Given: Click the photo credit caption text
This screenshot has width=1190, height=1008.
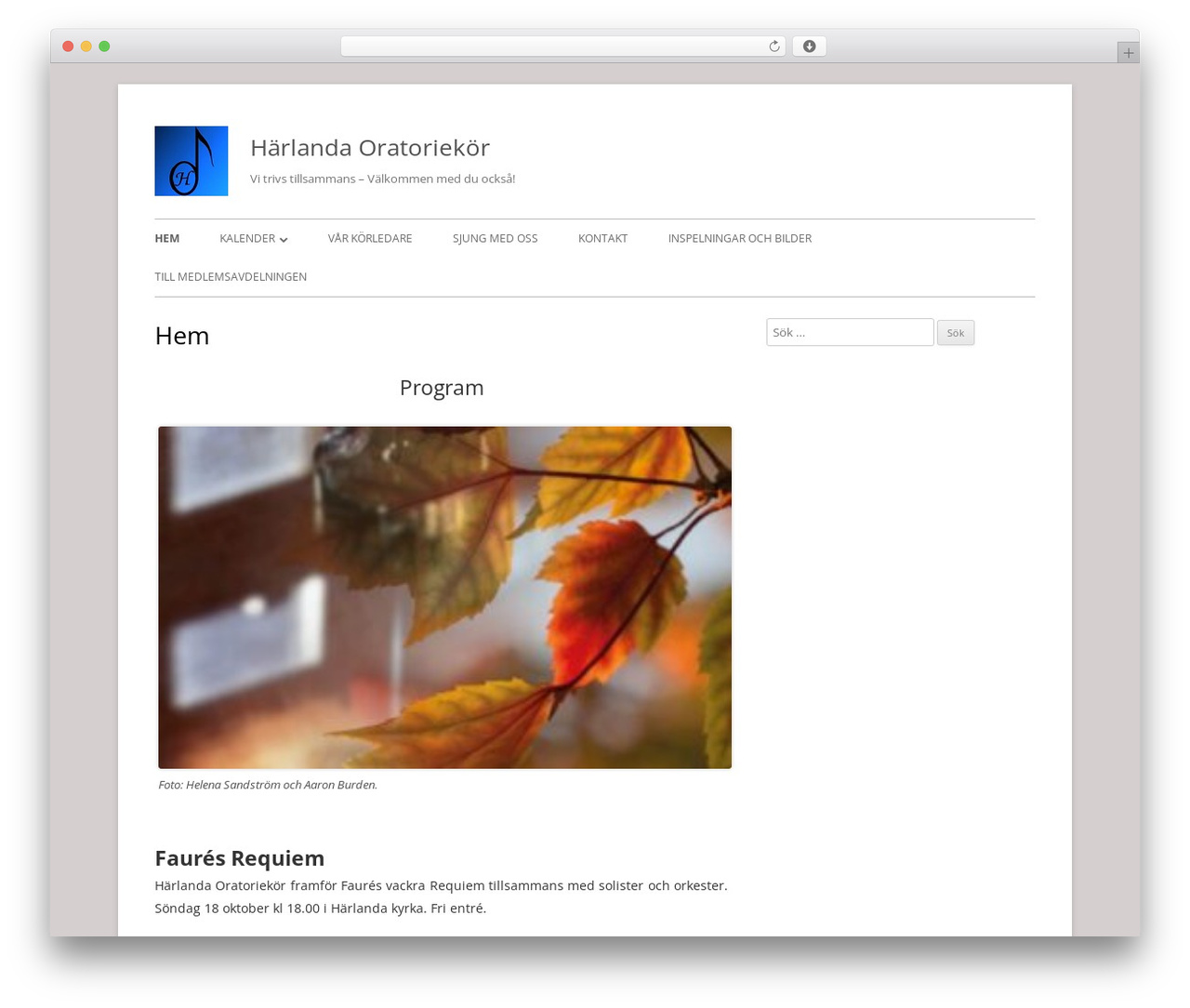Looking at the screenshot, I should (x=268, y=785).
